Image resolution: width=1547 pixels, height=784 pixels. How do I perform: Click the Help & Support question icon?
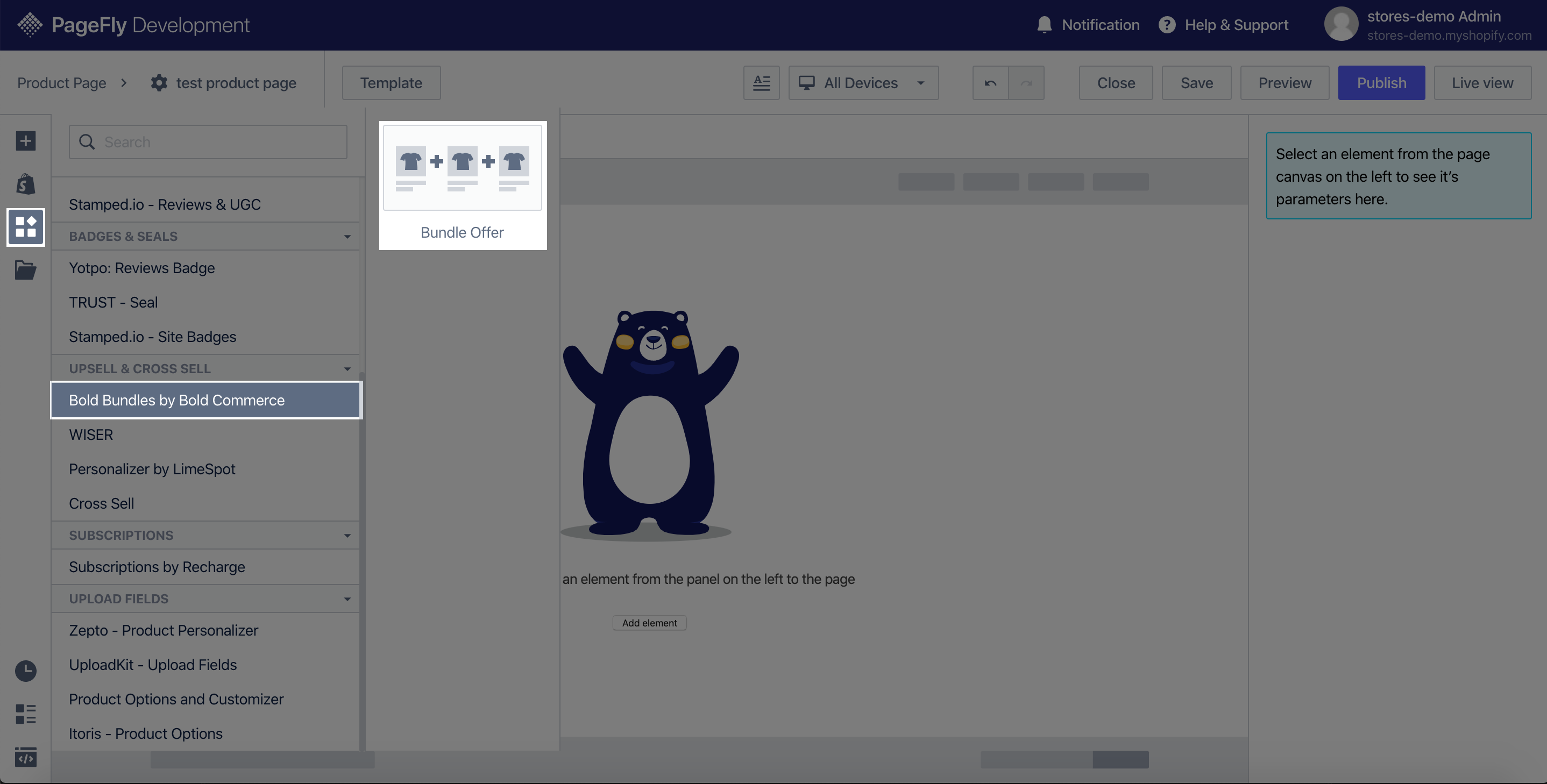pos(1167,25)
